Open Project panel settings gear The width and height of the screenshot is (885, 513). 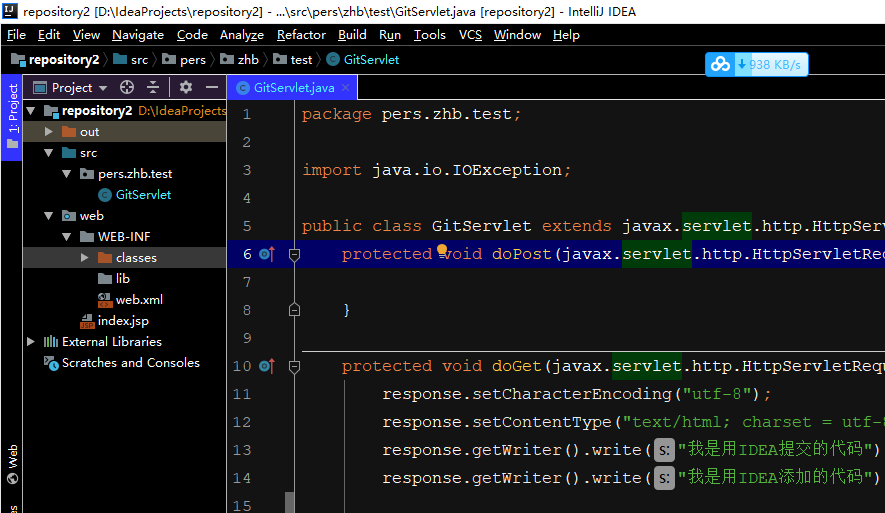pyautogui.click(x=186, y=87)
